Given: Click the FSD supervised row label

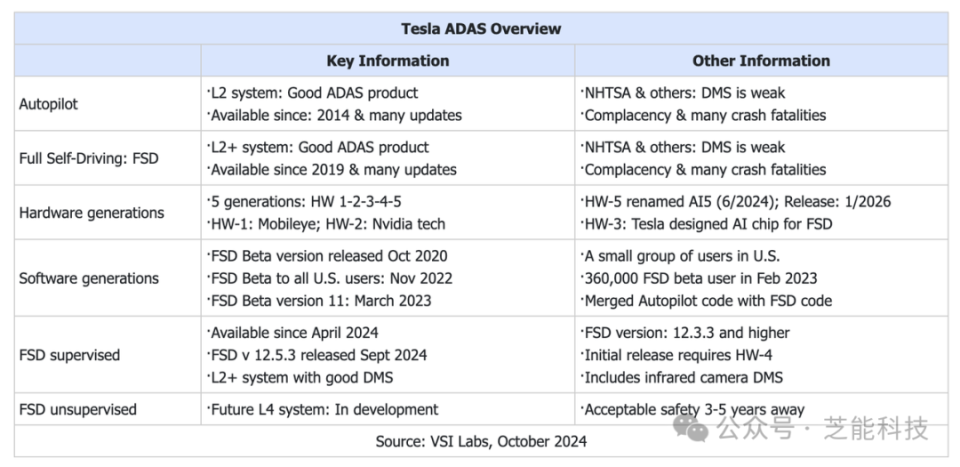Looking at the screenshot, I should point(69,355).
